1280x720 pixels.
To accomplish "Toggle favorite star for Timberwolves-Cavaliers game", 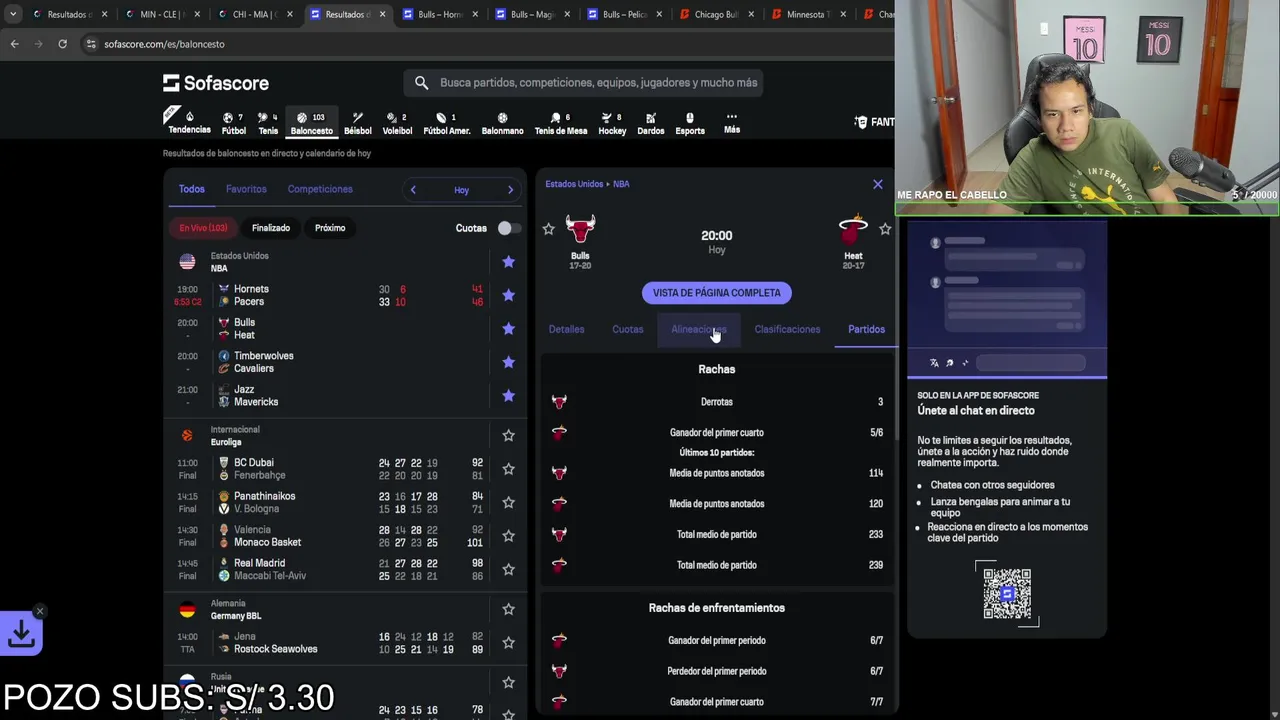I will click(508, 362).
